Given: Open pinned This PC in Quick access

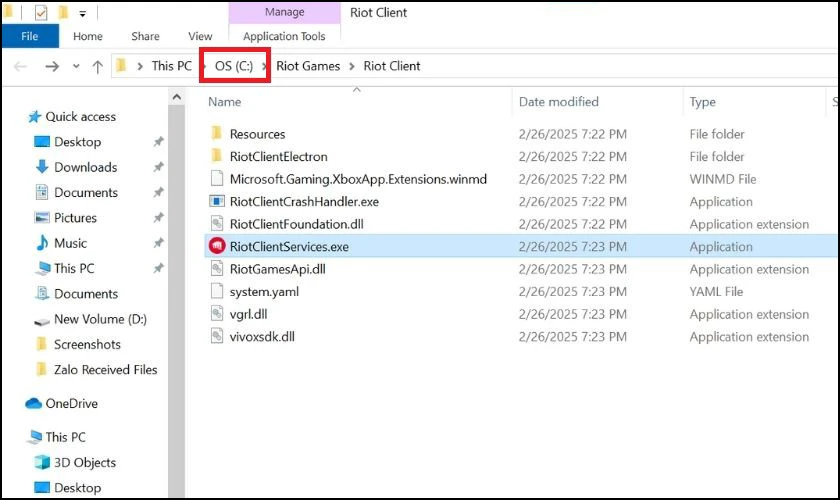Looking at the screenshot, I should coord(74,268).
